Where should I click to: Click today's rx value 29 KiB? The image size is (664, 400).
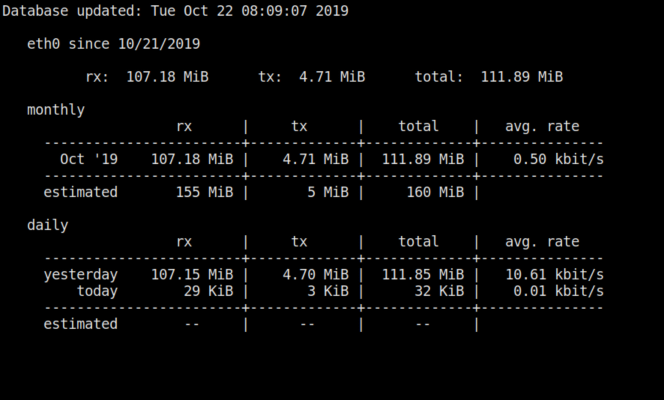pyautogui.click(x=208, y=291)
